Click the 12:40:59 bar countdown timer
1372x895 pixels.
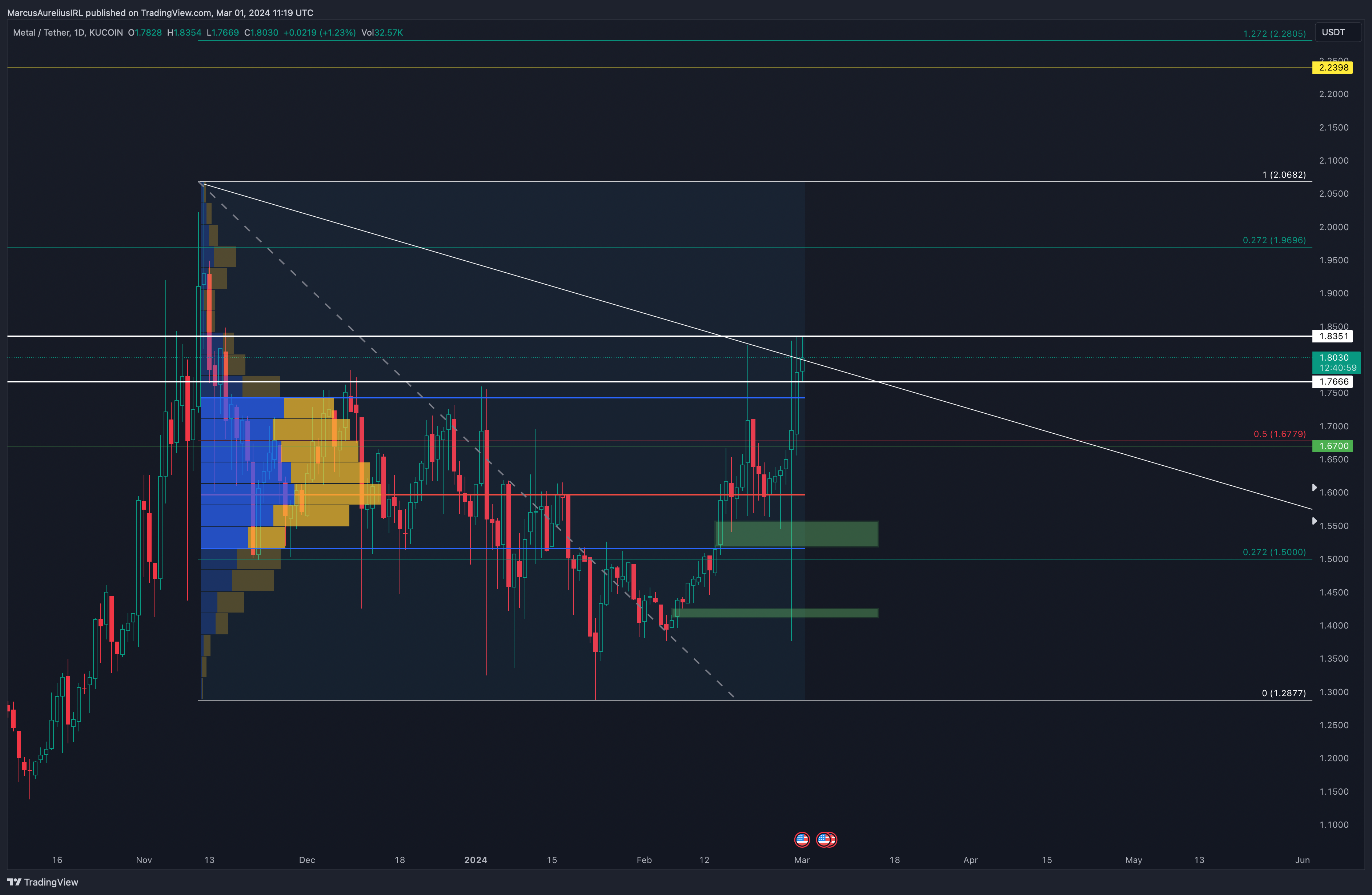coord(1337,368)
